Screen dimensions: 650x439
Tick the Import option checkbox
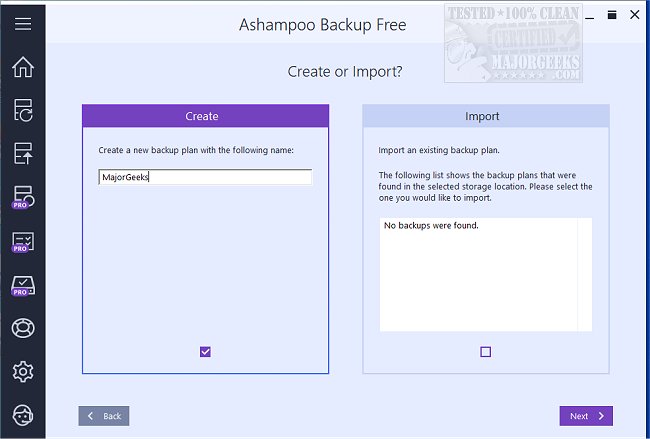(485, 352)
